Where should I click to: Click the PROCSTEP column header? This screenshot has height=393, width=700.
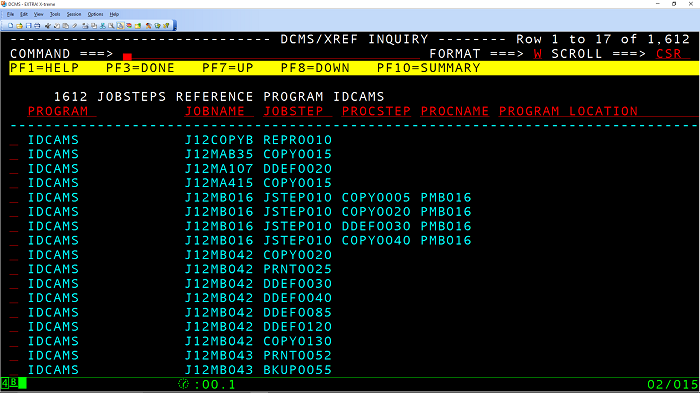(x=376, y=111)
